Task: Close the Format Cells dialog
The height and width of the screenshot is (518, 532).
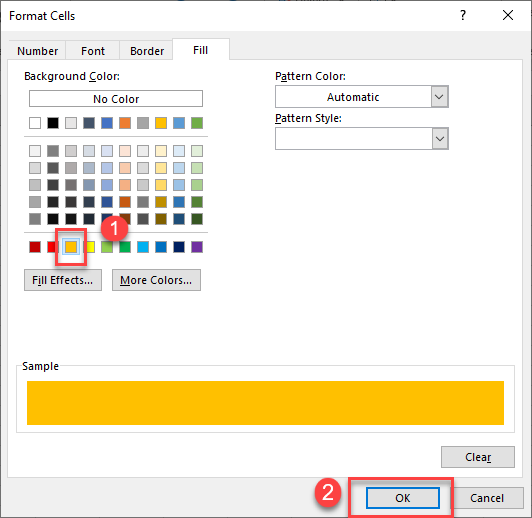Action: [x=508, y=15]
